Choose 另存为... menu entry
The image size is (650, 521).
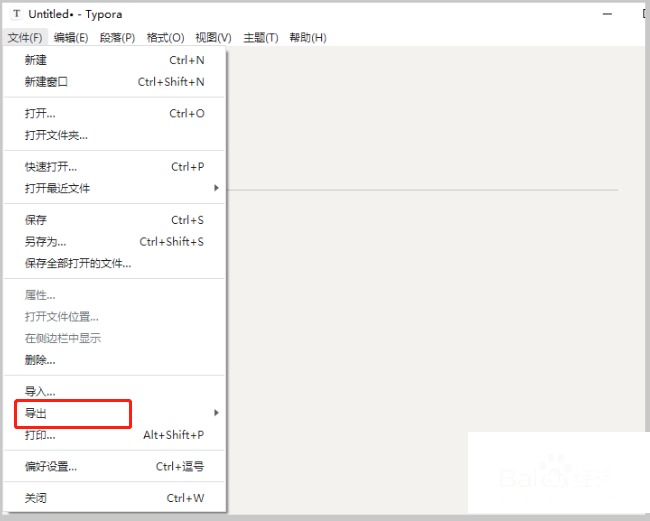point(114,242)
